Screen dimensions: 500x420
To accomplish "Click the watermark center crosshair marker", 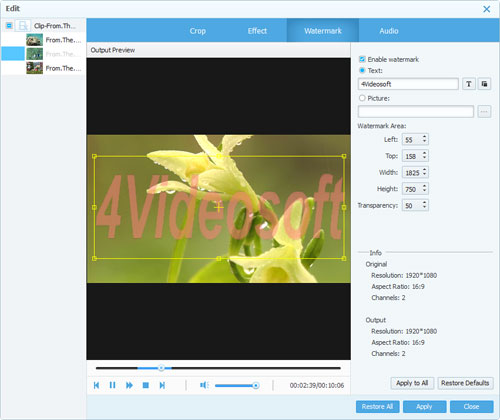I will click(x=219, y=207).
